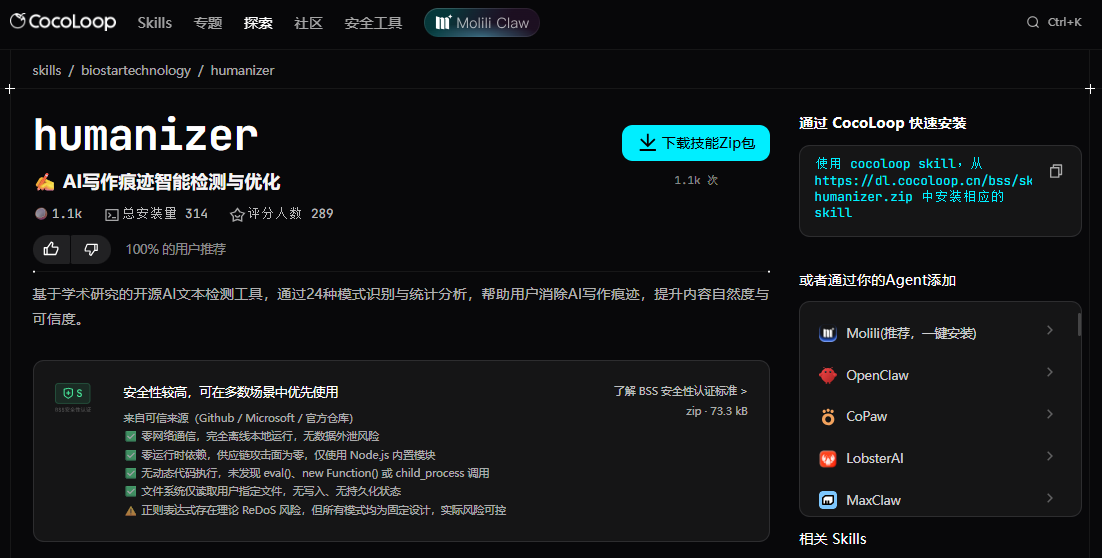Expand the Molili install option chevron
This screenshot has width=1102, height=558.
pyautogui.click(x=1049, y=330)
